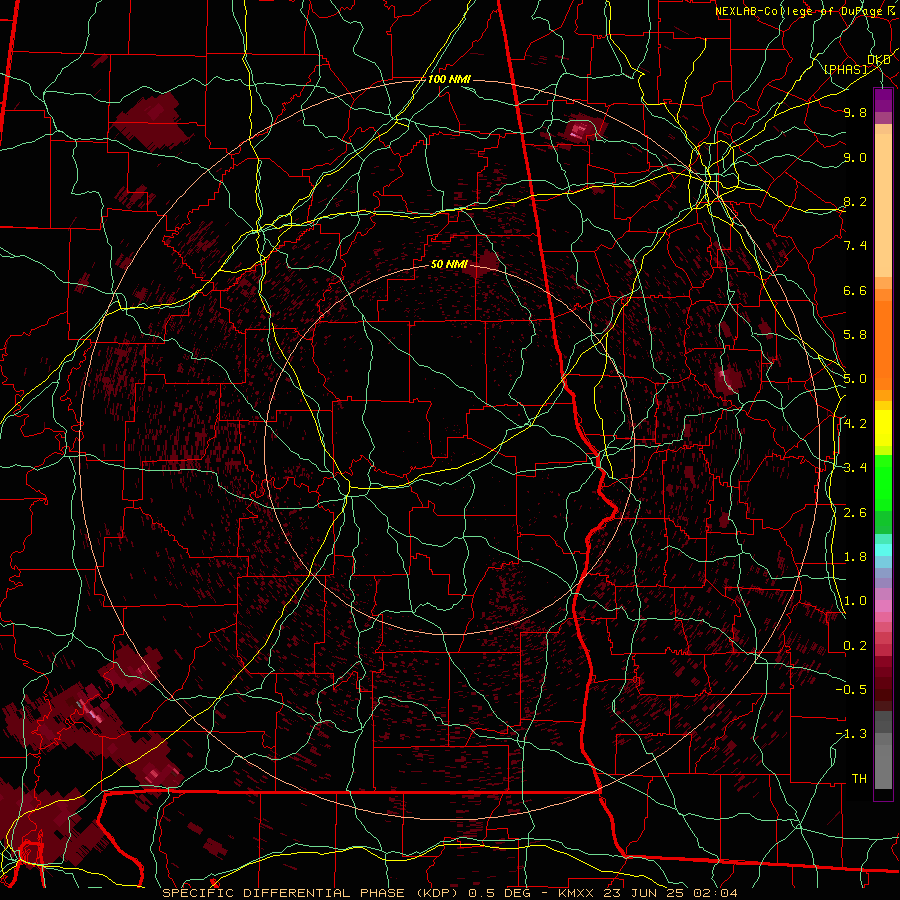Click the KMXX station identifier
Viewport: 900px width, 900px height.
pos(575,893)
